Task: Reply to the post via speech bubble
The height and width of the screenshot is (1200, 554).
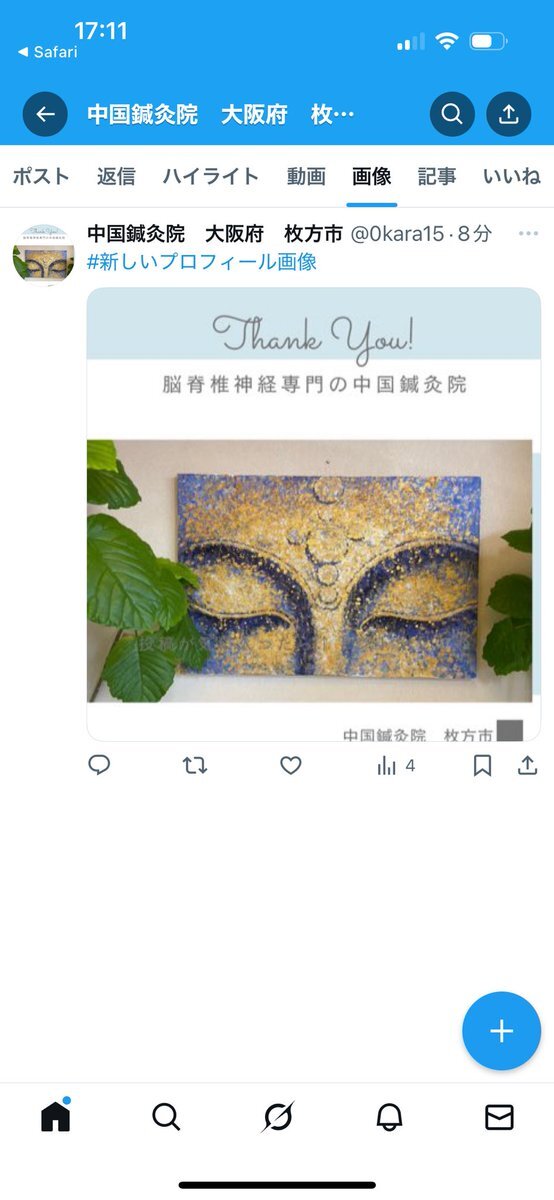Action: [99, 766]
